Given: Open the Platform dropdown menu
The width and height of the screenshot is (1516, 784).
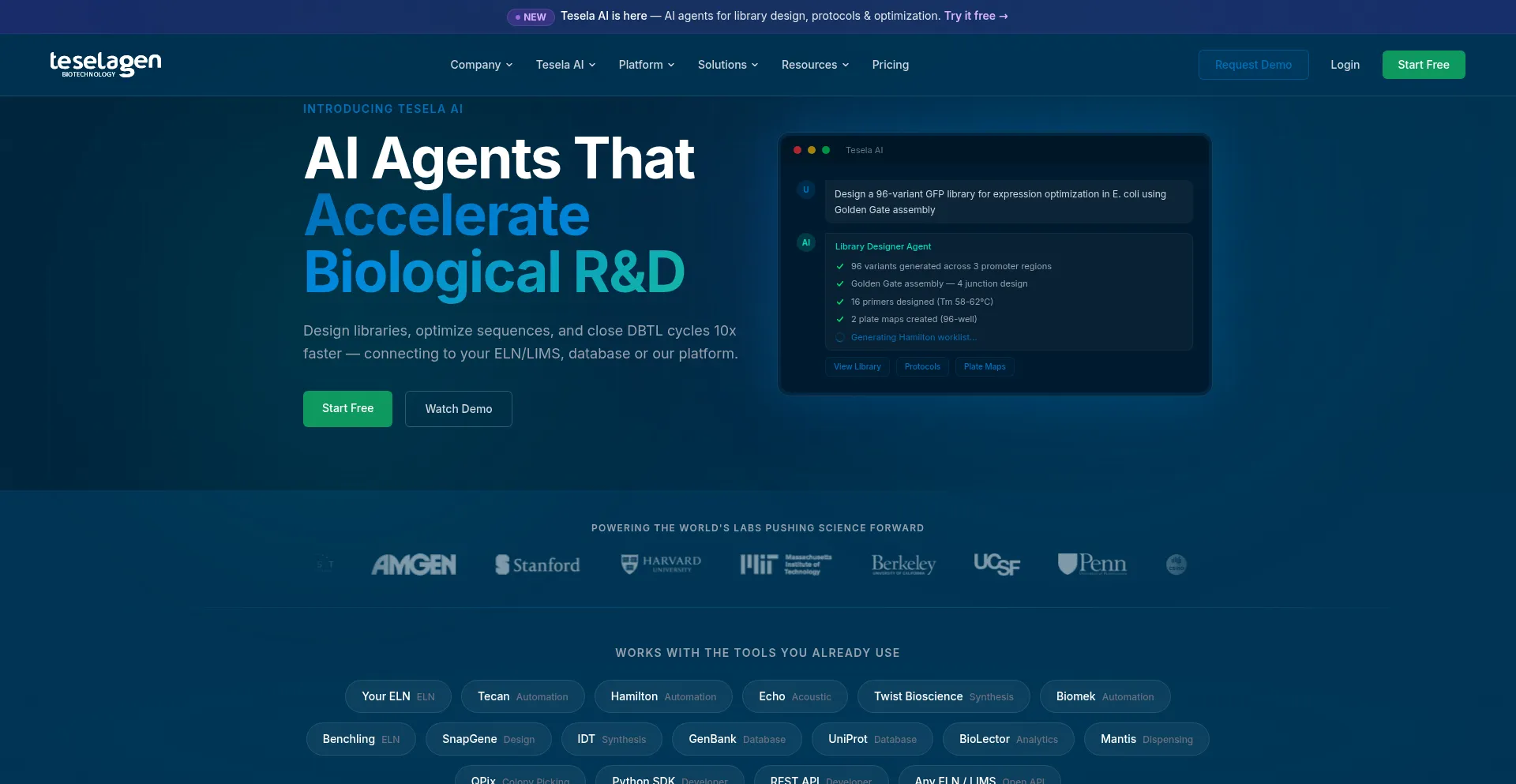Looking at the screenshot, I should (x=647, y=65).
